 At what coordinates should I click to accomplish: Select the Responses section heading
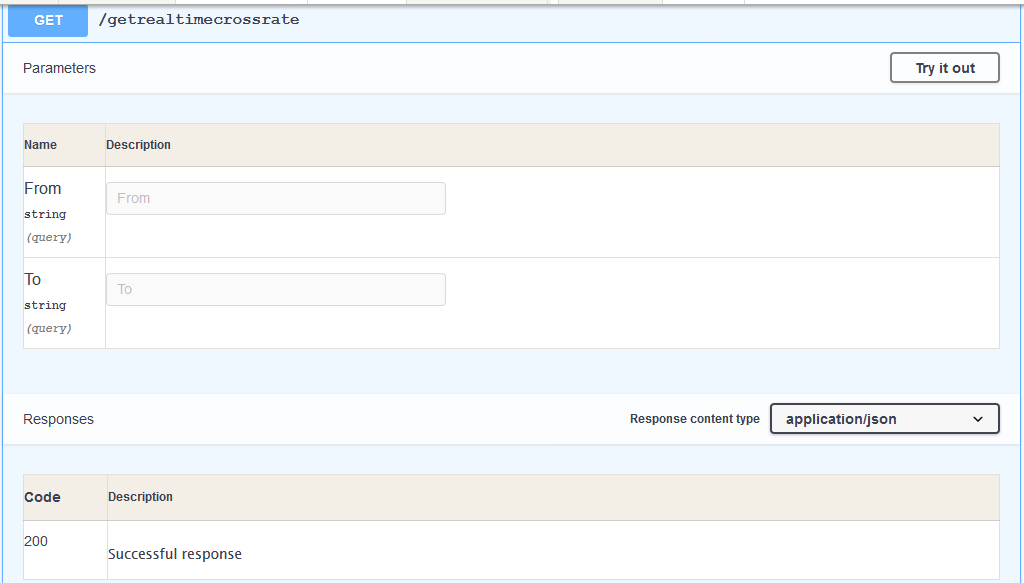[x=58, y=419]
